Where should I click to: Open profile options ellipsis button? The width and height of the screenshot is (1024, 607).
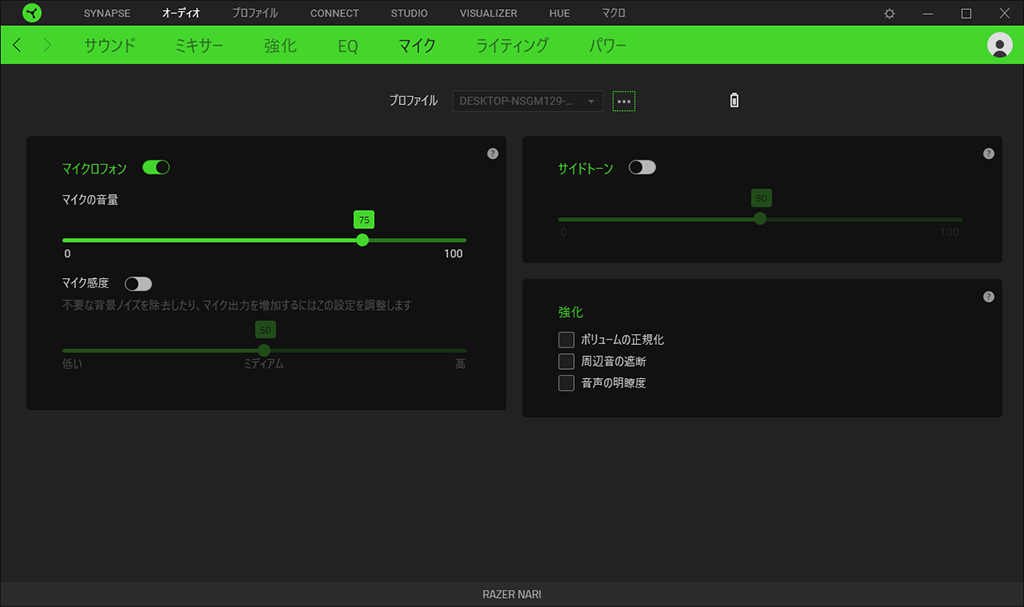pyautogui.click(x=624, y=101)
